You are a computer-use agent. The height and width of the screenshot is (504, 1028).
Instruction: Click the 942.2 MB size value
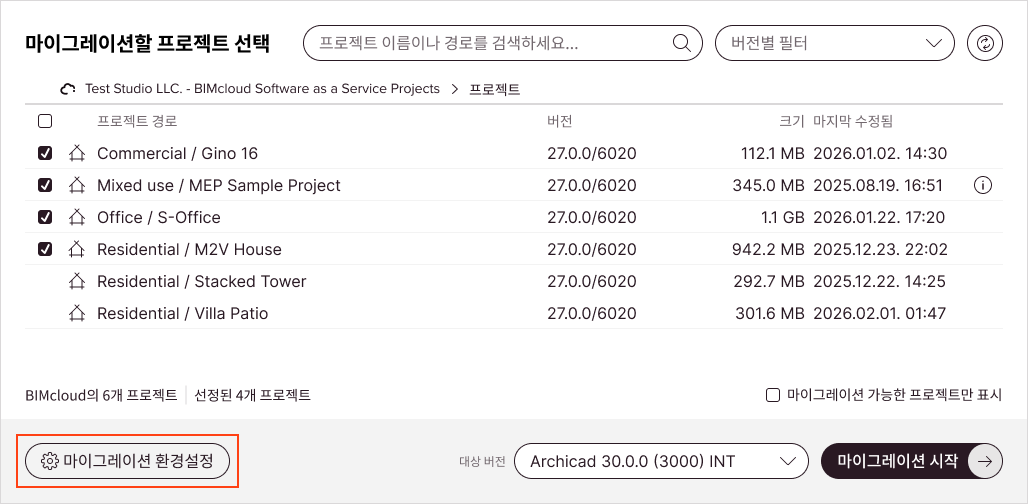point(768,249)
